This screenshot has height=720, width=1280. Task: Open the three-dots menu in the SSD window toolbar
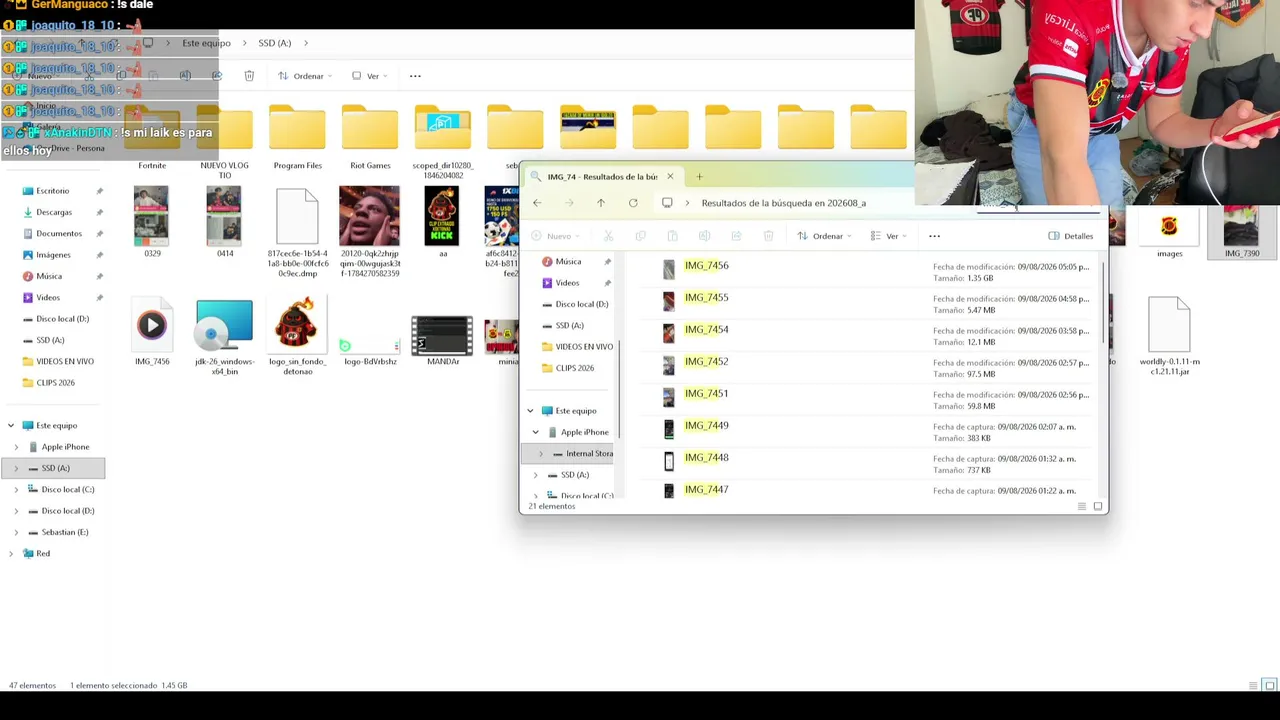(415, 76)
